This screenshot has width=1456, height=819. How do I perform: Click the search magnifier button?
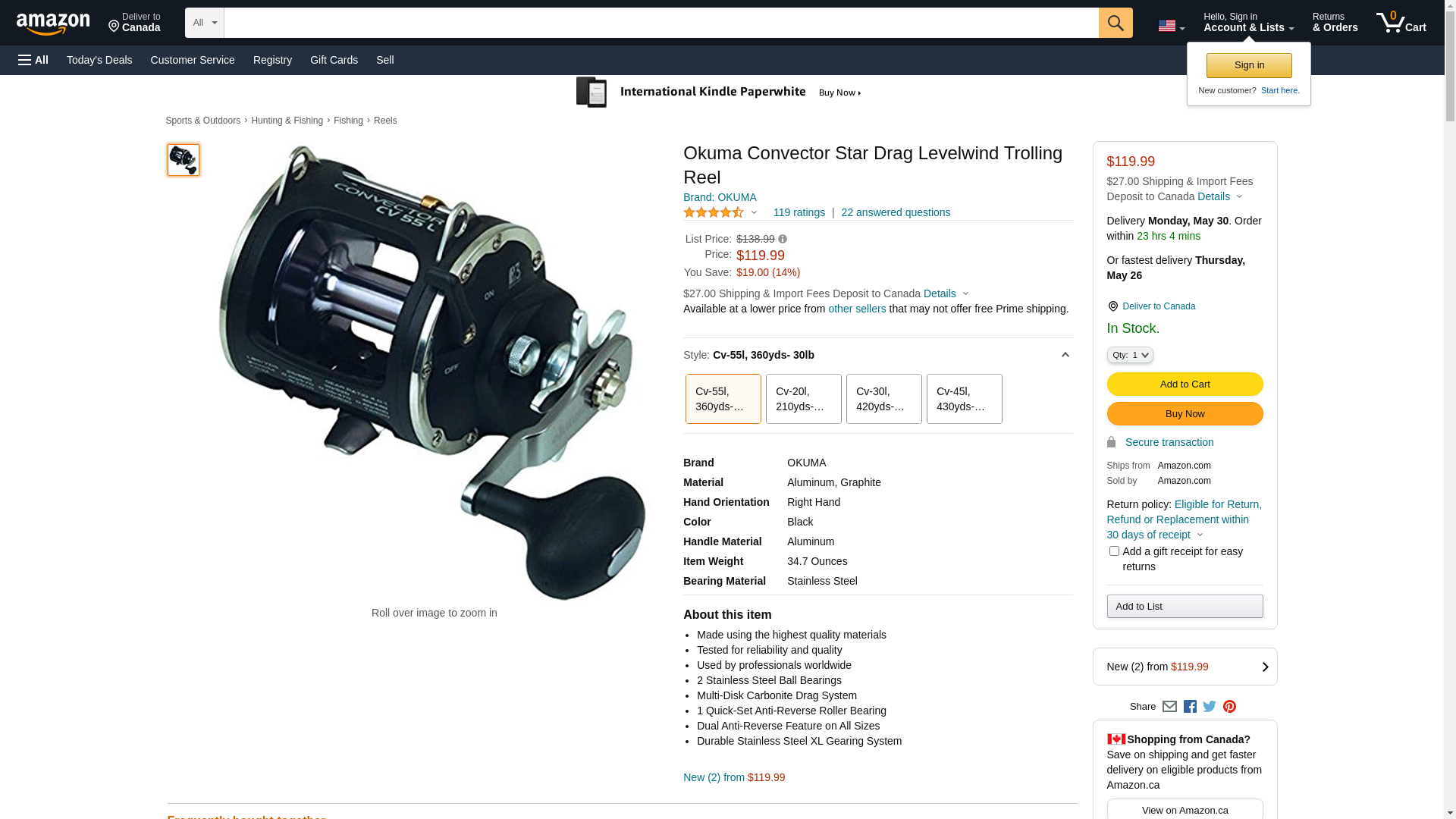click(x=1115, y=23)
